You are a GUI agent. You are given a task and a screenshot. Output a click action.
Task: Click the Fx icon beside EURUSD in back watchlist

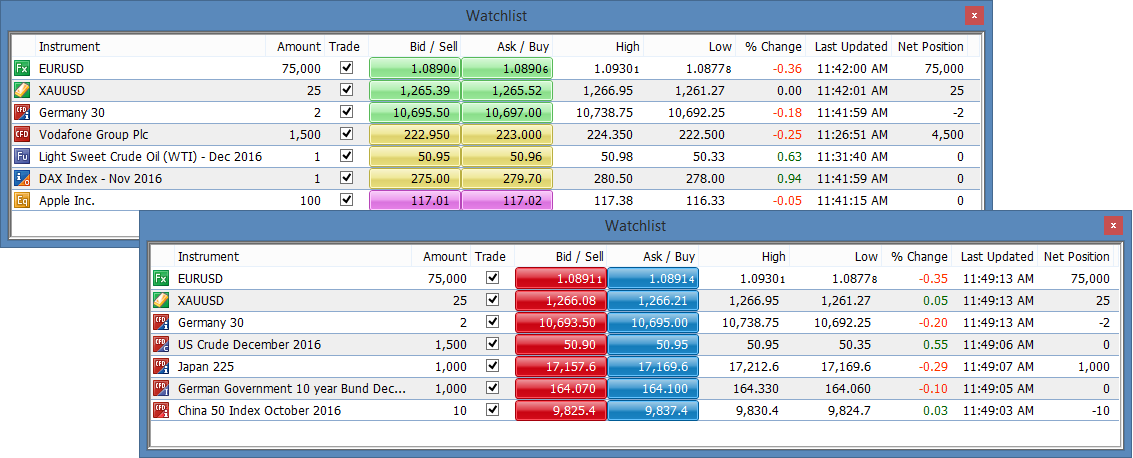coord(21,68)
